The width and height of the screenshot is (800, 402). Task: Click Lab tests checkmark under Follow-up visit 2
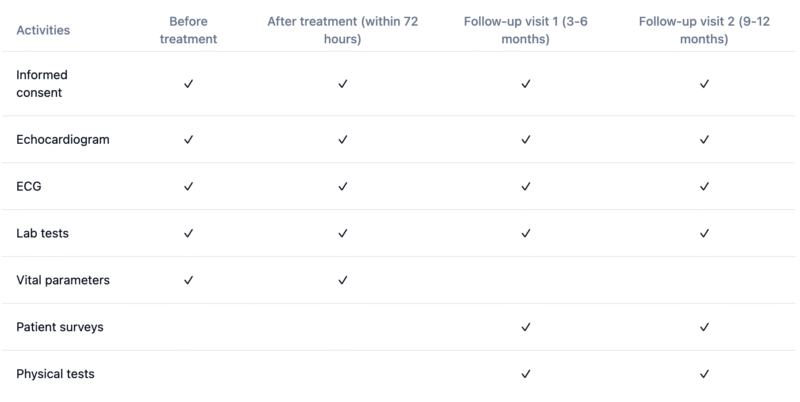tap(704, 233)
